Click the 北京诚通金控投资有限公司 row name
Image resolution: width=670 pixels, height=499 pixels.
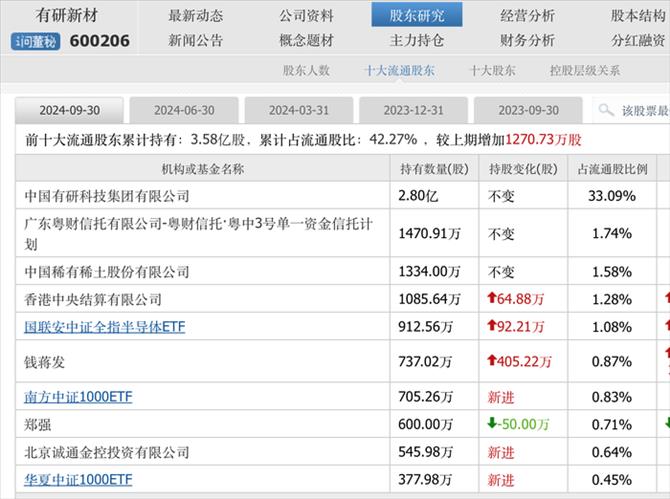pyautogui.click(x=107, y=452)
